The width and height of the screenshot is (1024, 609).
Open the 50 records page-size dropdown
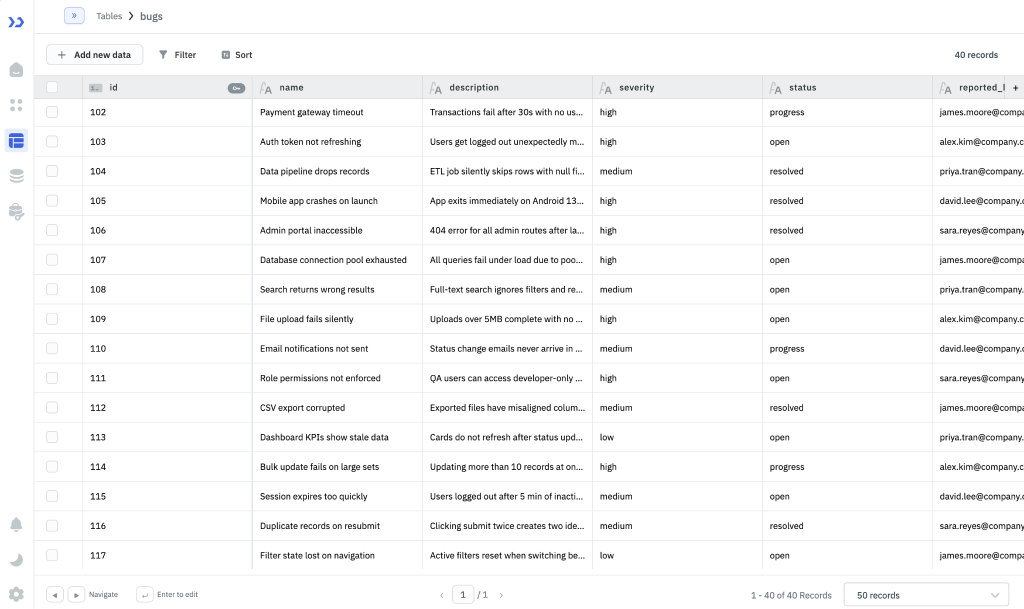tap(927, 595)
